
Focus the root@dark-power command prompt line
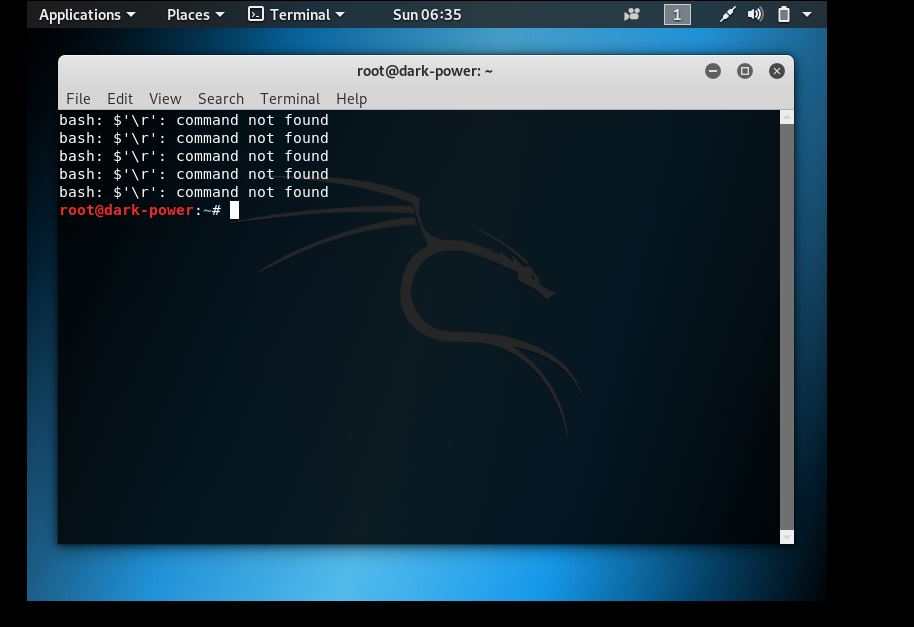(400, 210)
